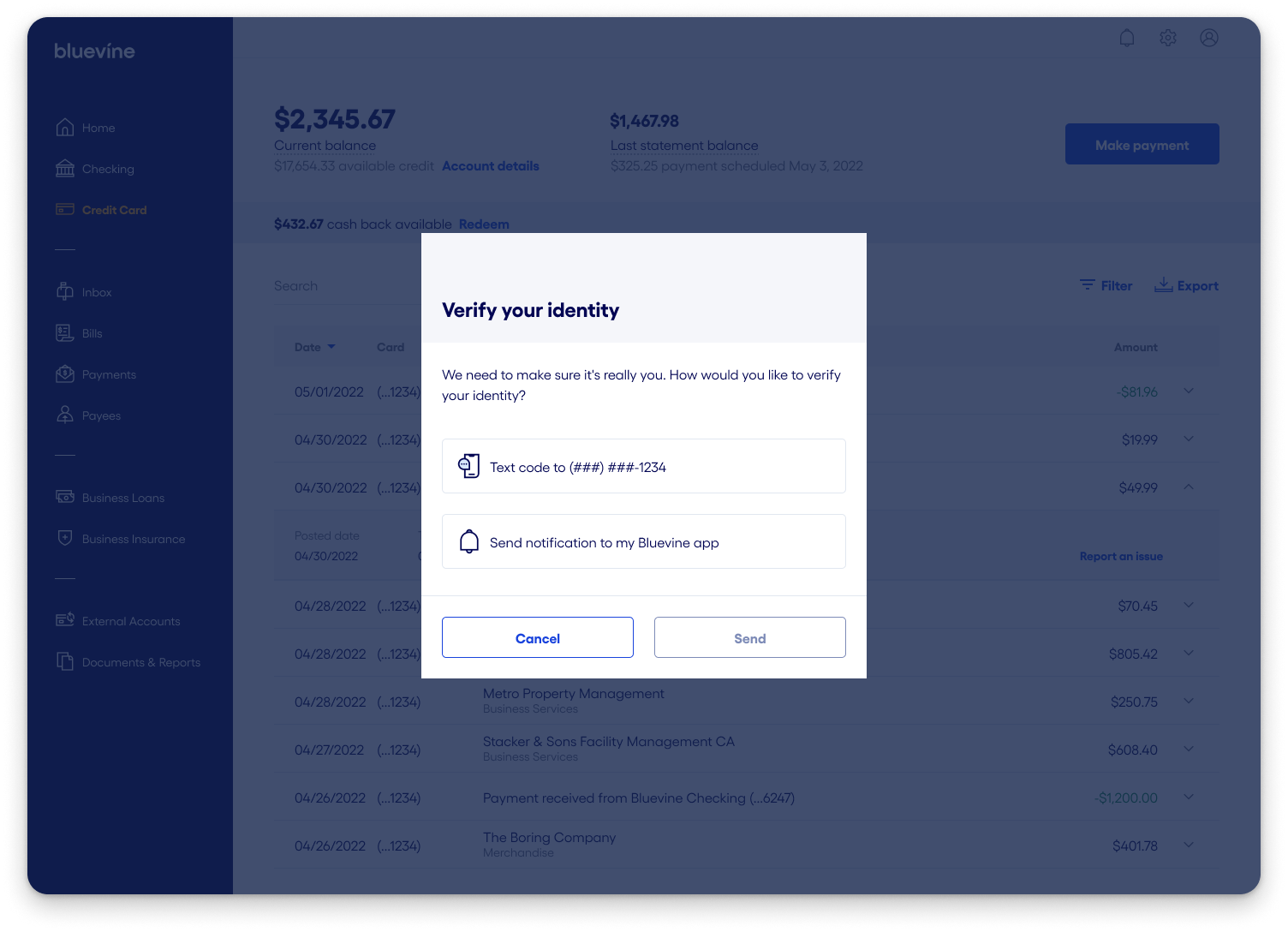This screenshot has width=1288, height=932.
Task: Select Text code to (###) ###-1234 option
Action: [644, 466]
